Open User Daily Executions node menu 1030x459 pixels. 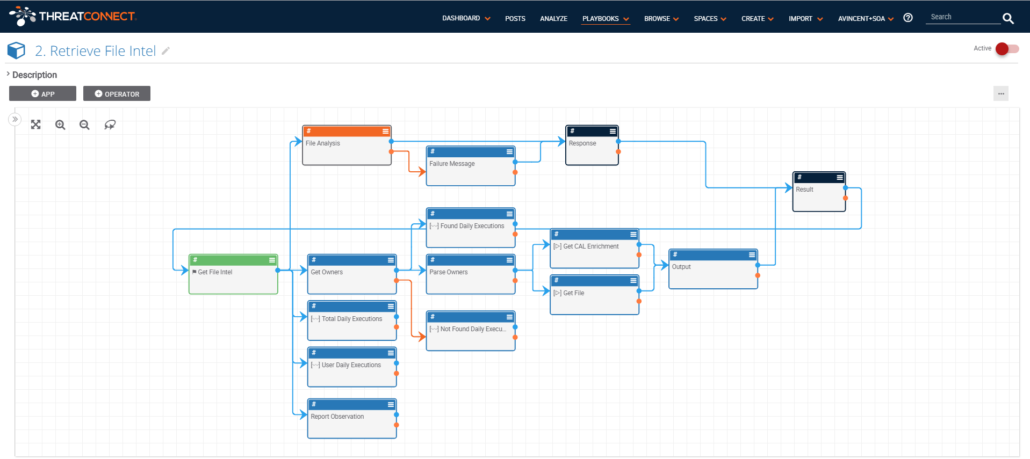tap(391, 353)
